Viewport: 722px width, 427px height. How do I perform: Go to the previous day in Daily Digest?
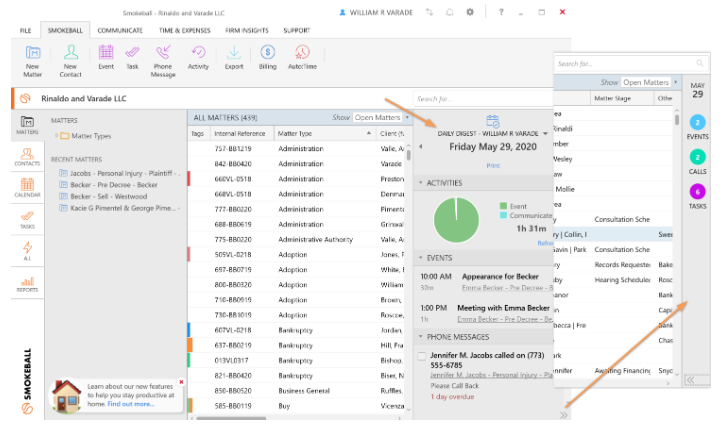pos(420,146)
